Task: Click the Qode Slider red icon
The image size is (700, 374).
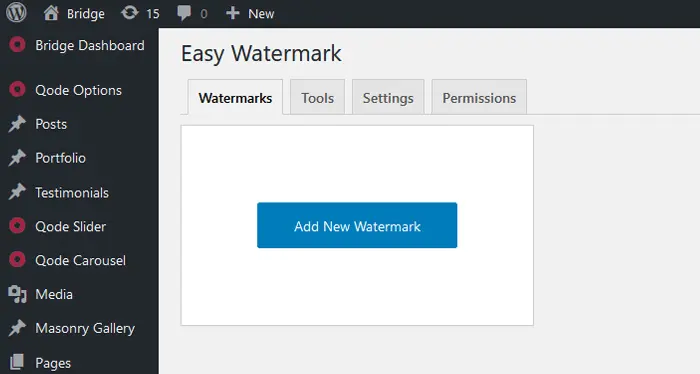Action: click(x=17, y=226)
